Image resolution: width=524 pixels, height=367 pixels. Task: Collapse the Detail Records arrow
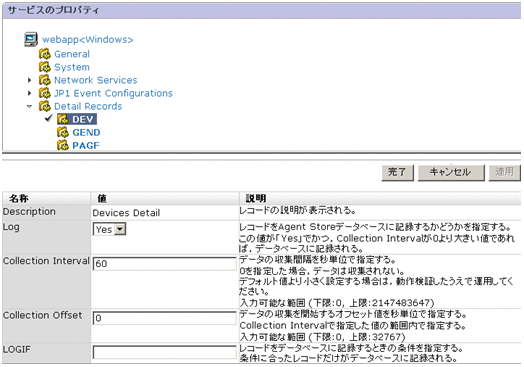point(29,106)
